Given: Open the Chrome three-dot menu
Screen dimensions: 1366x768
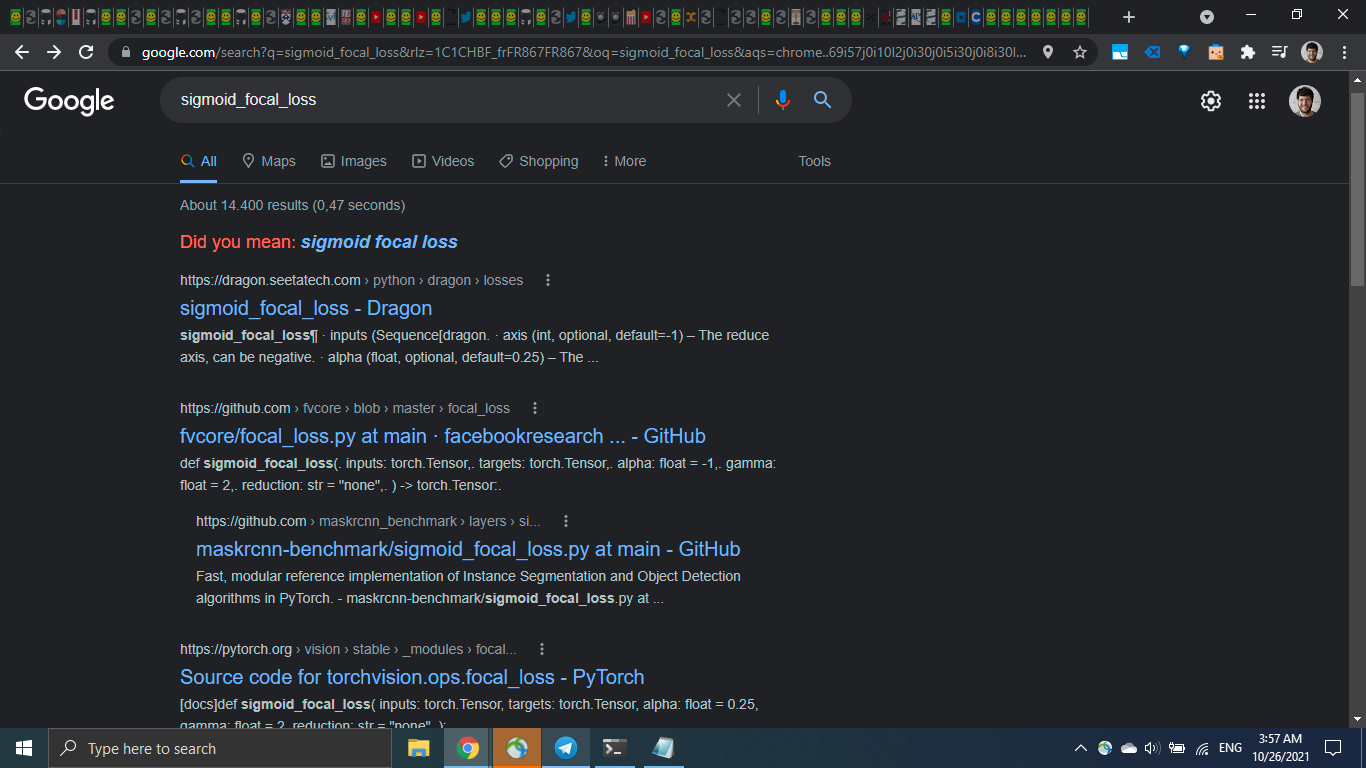Looking at the screenshot, I should pyautogui.click(x=1343, y=52).
